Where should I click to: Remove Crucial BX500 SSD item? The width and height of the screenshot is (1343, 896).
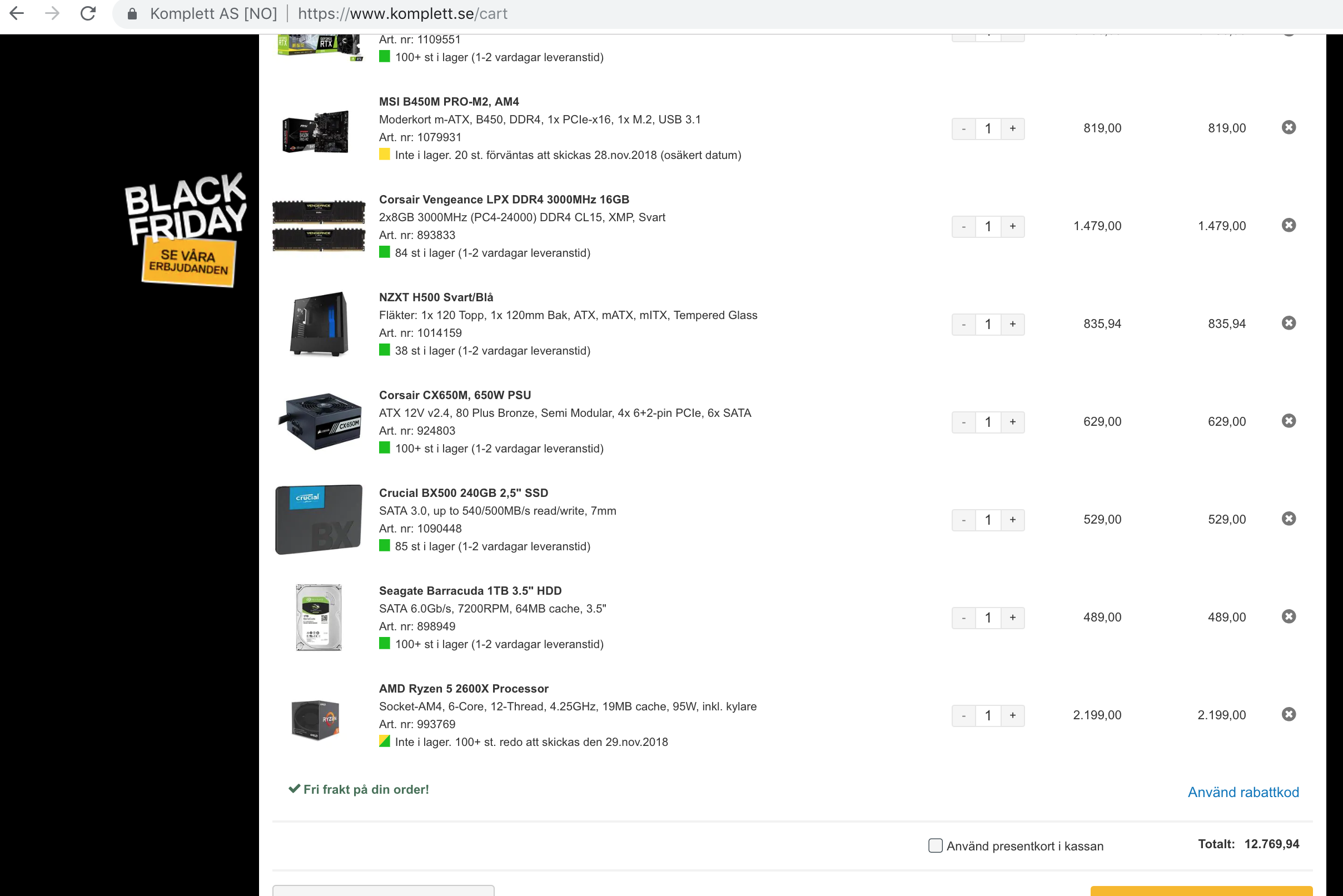click(1288, 519)
